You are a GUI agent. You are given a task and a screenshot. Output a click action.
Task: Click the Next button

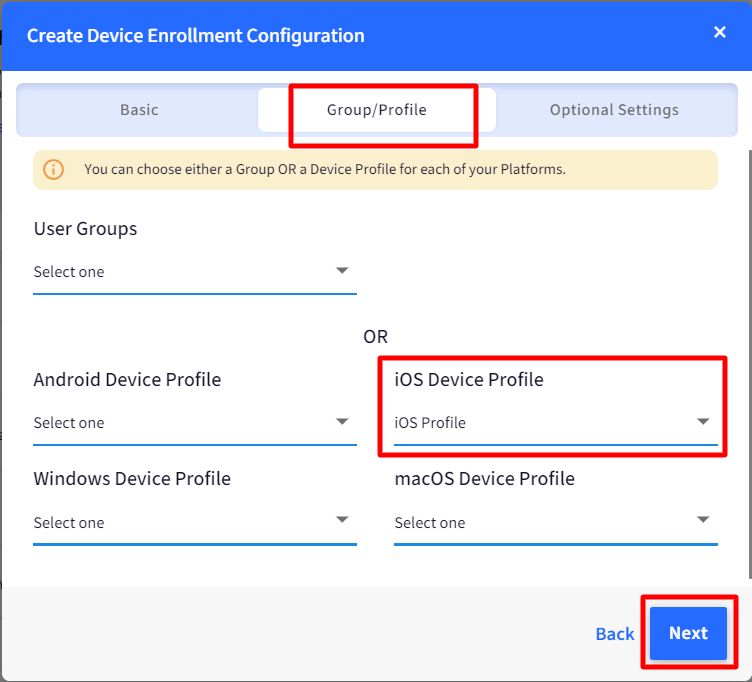pyautogui.click(x=688, y=633)
